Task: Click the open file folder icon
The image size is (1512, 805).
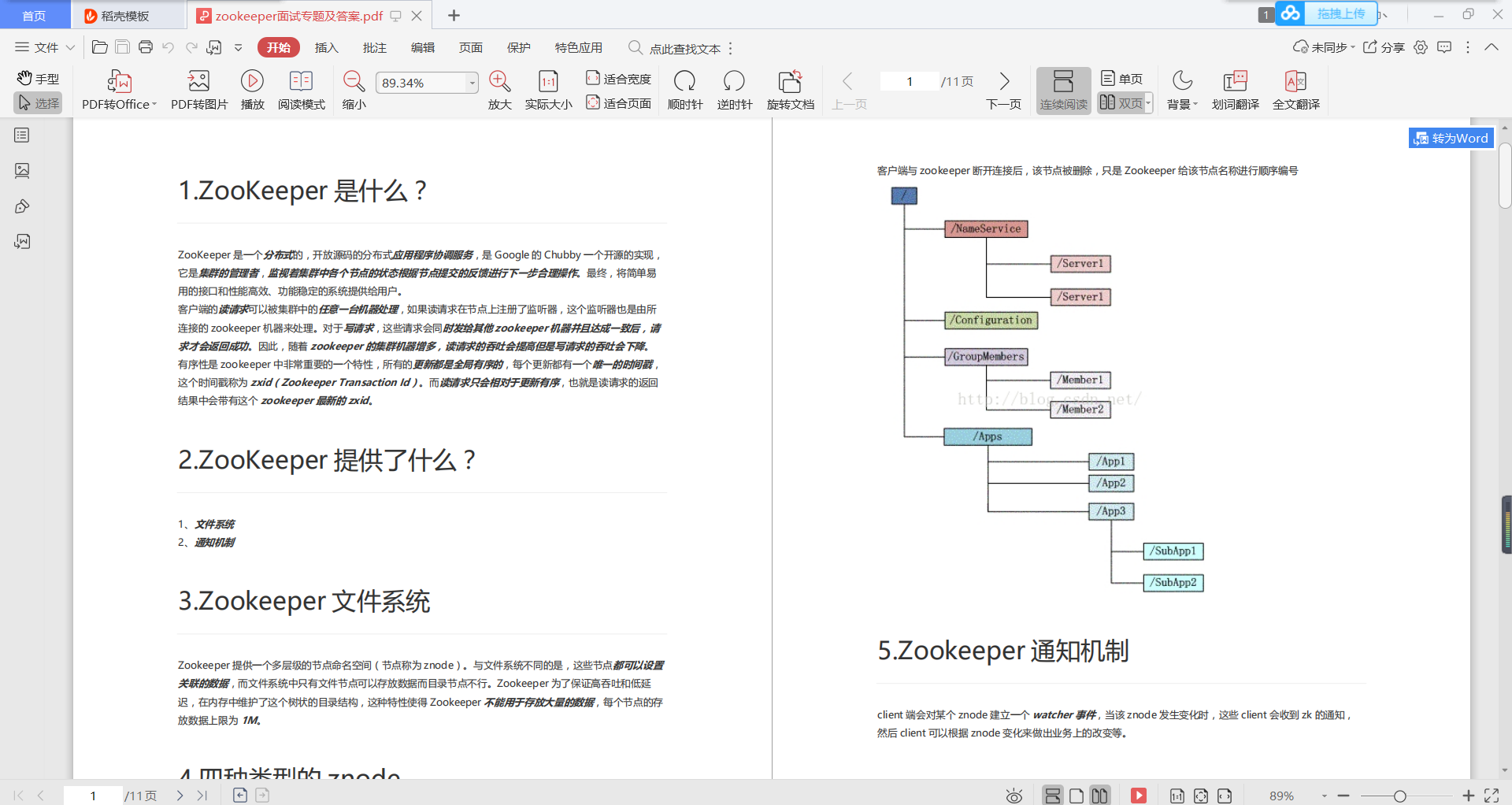Action: [100, 47]
